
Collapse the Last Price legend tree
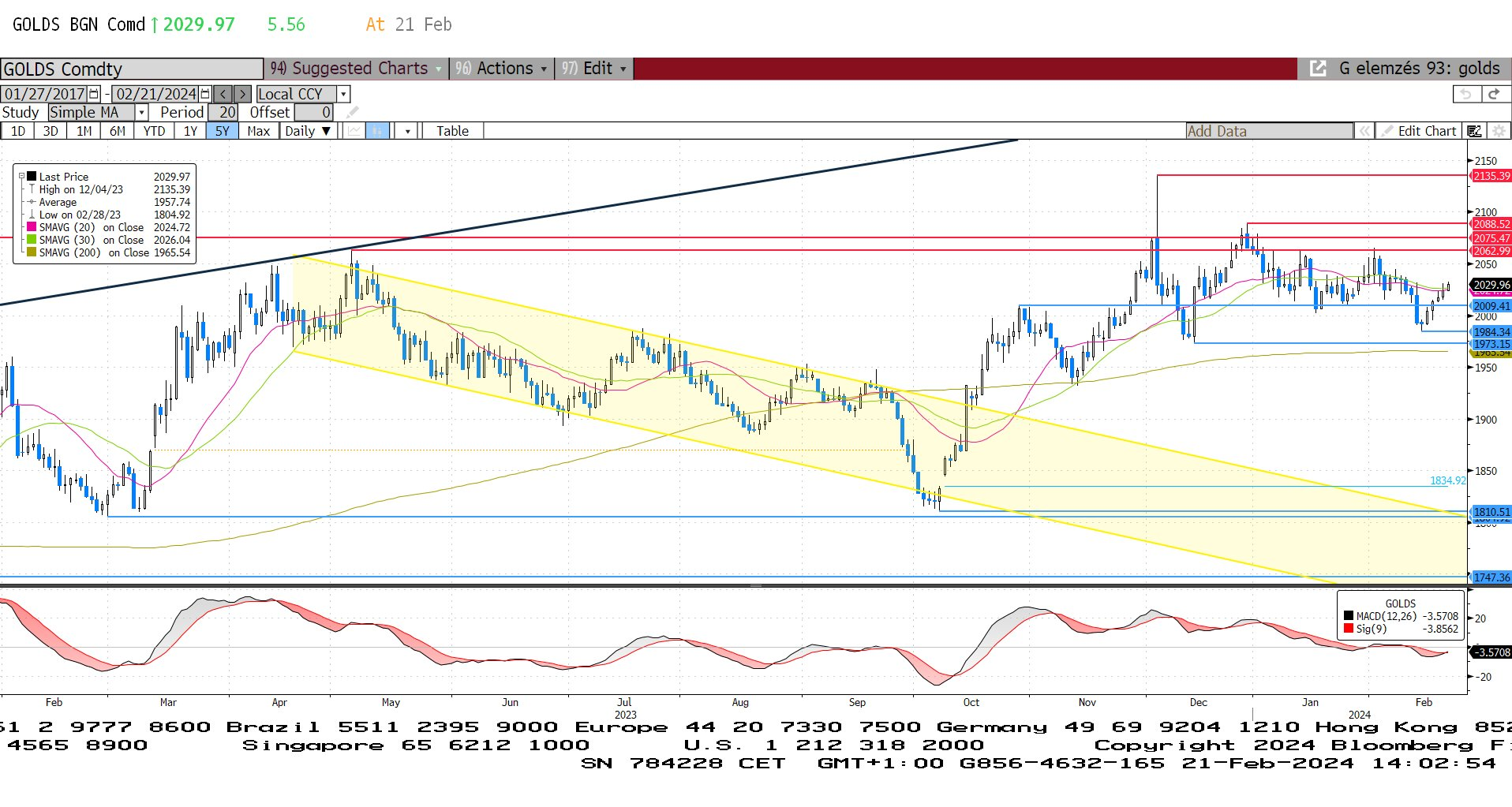point(22,177)
